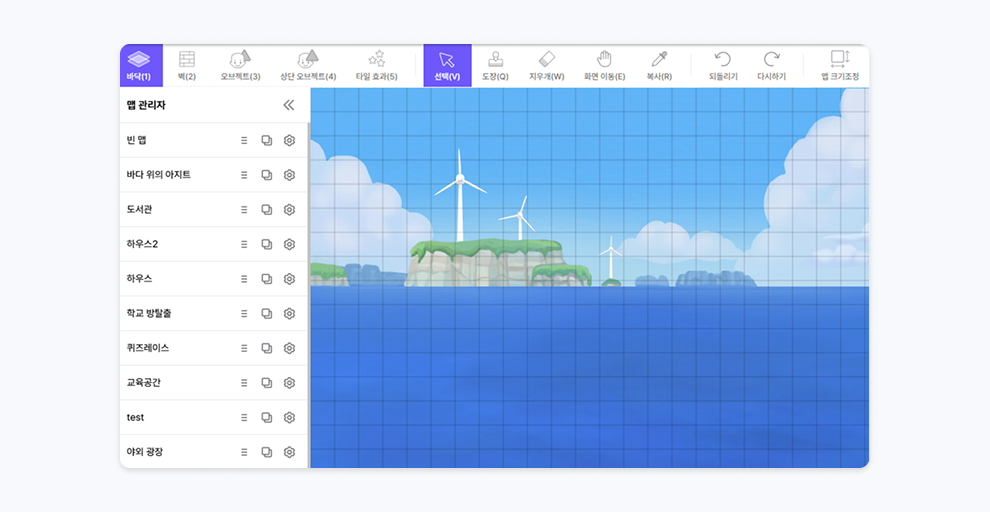Click reorder handle for test
The image size is (990, 512).
pyautogui.click(x=244, y=418)
